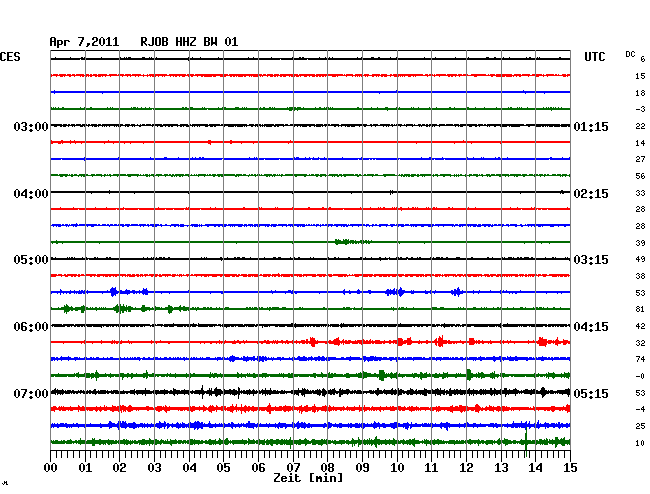Click the local time label '07:00'
The width and height of the screenshot is (650, 494).
[x=31, y=393]
